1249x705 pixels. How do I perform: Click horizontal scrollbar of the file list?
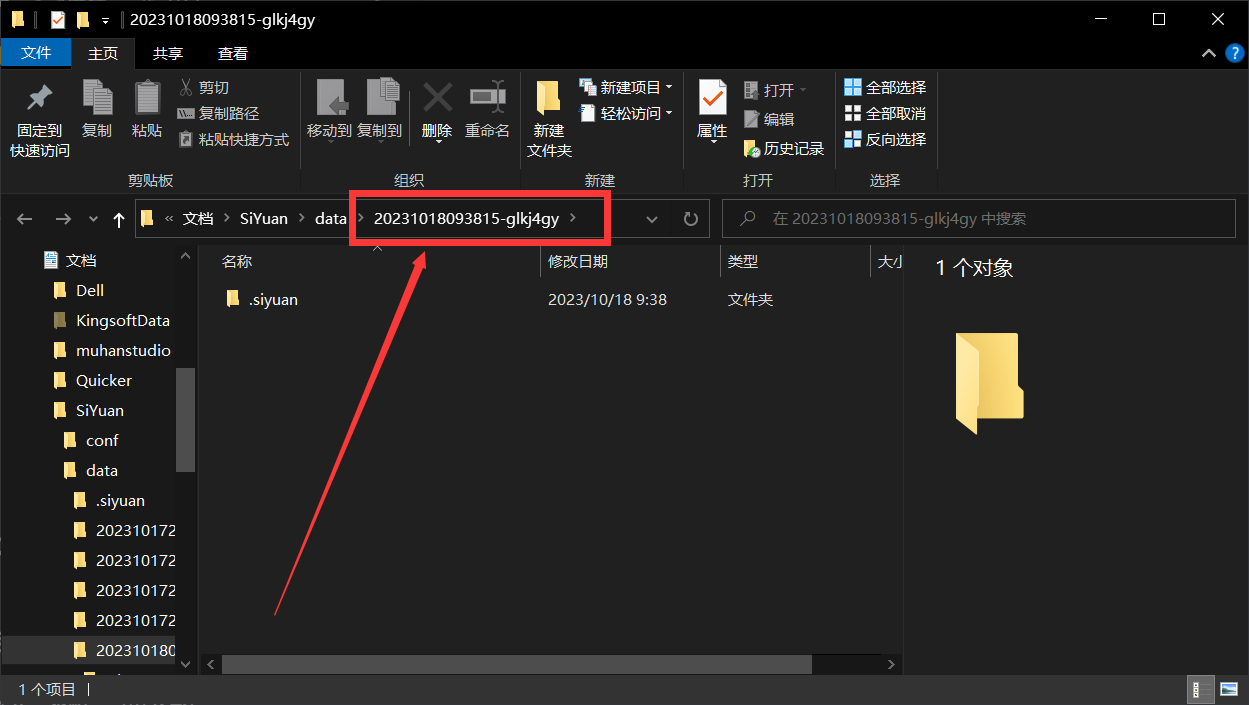(516, 665)
